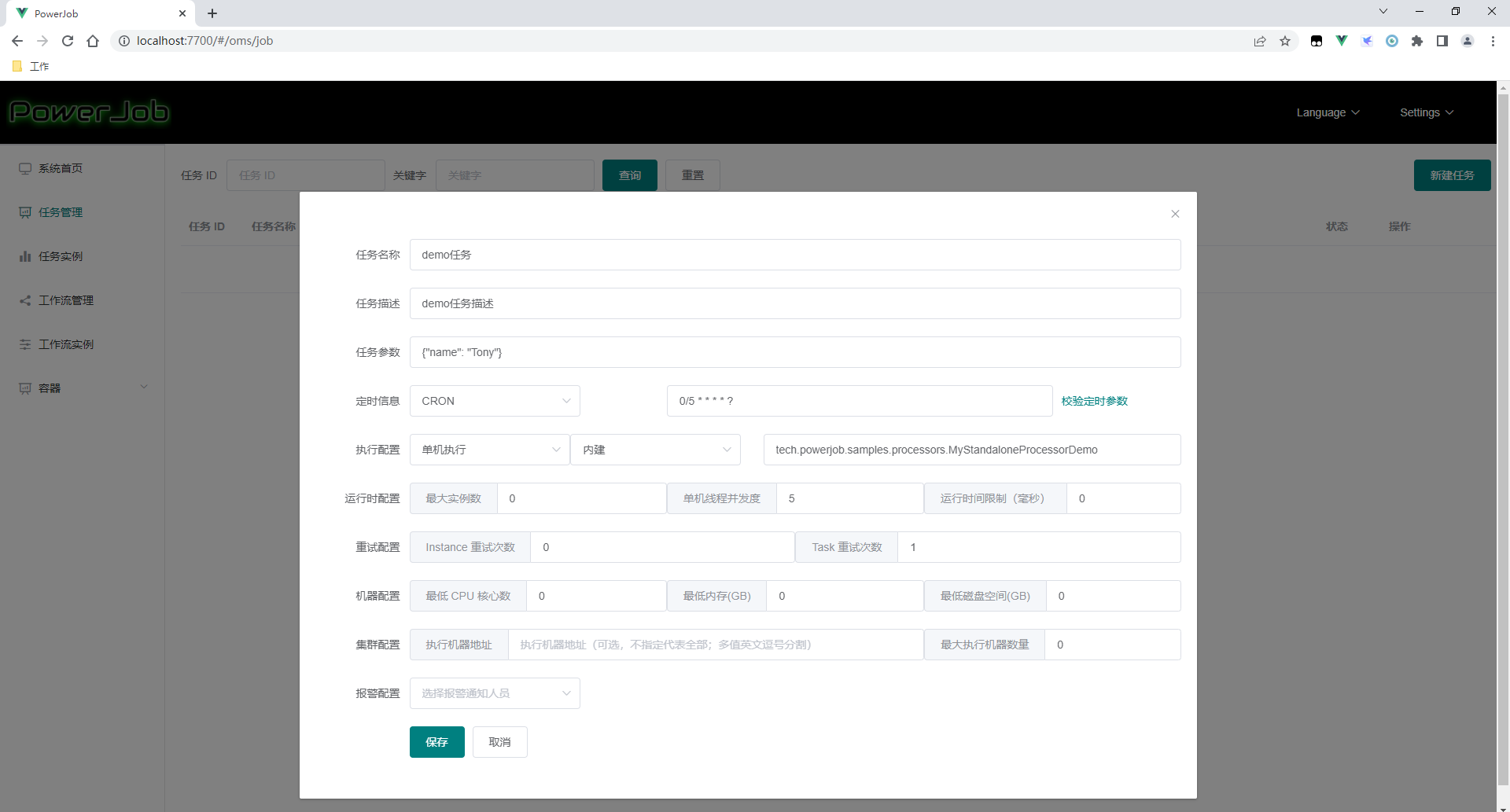Screen dimensions: 1510x812
Task: Open the 内建 processor type dropdown
Action: pos(656,450)
